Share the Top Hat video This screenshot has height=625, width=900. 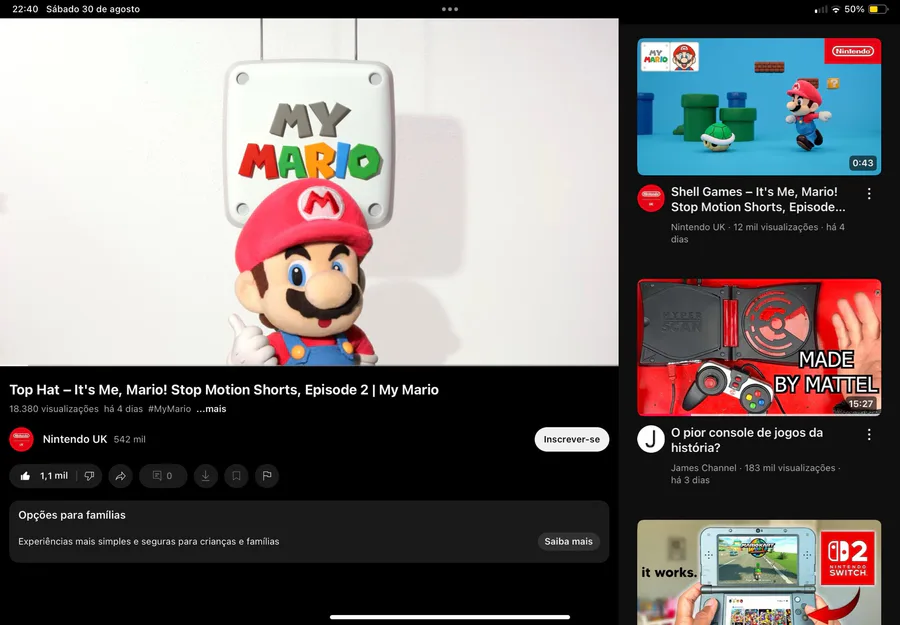click(121, 476)
